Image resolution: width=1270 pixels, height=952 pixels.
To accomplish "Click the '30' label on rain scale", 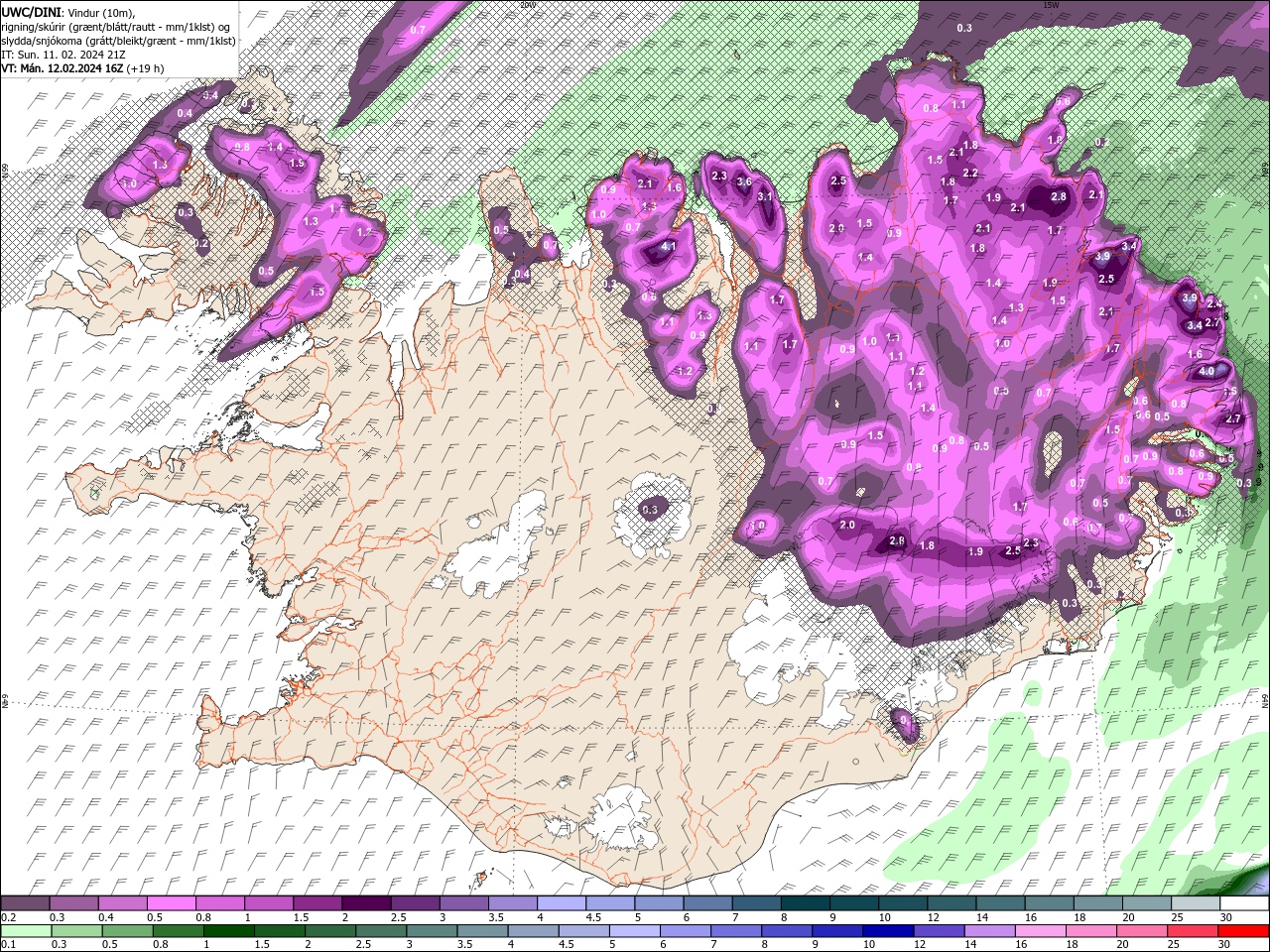I will click(1223, 944).
